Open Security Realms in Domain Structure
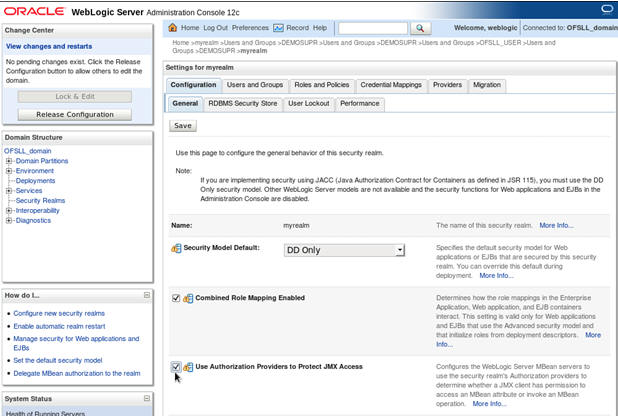This screenshot has width=618, height=416. click(x=40, y=200)
